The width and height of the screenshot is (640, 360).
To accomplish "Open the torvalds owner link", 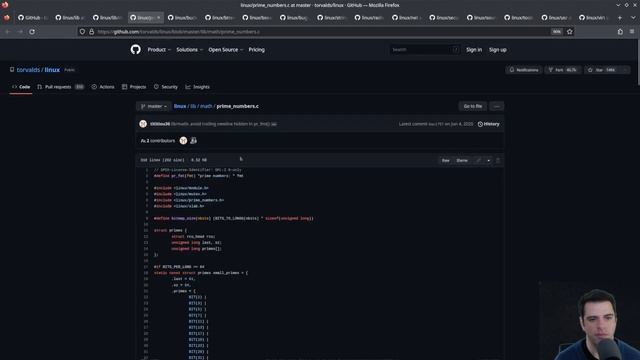I will click(x=28, y=70).
